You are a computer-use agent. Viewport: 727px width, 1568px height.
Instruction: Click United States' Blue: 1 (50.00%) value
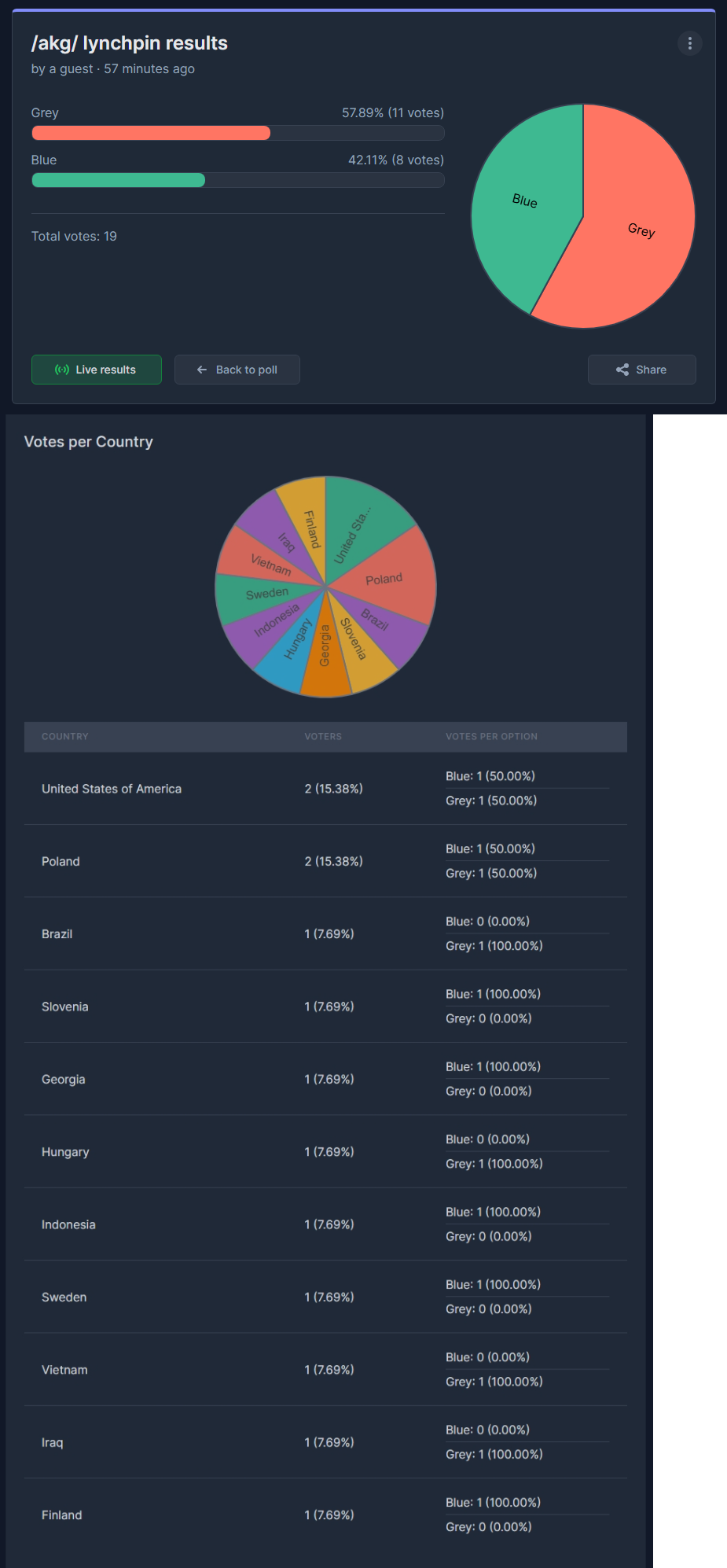490,776
